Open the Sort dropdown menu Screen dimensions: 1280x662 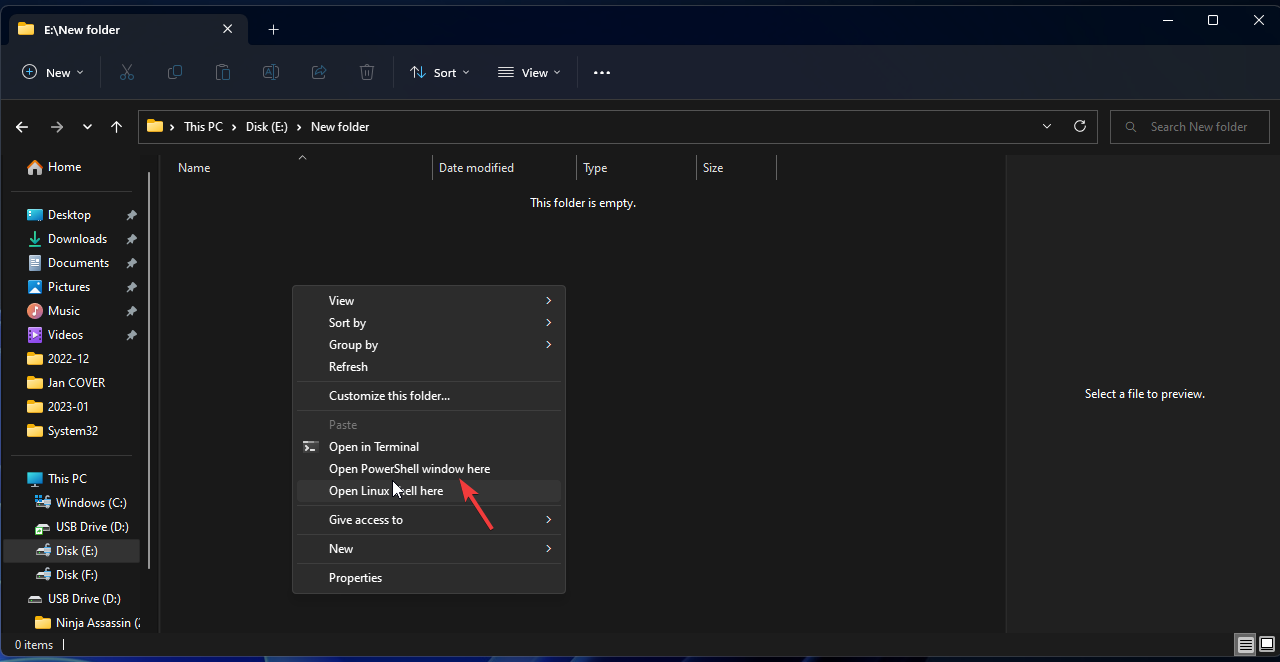(x=439, y=72)
